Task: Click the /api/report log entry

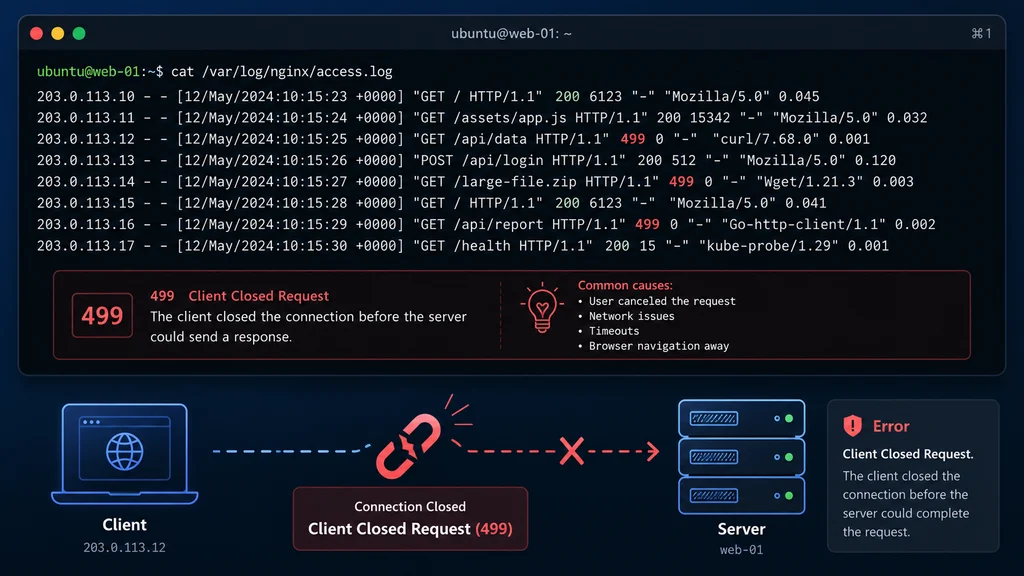Action: click(486, 225)
